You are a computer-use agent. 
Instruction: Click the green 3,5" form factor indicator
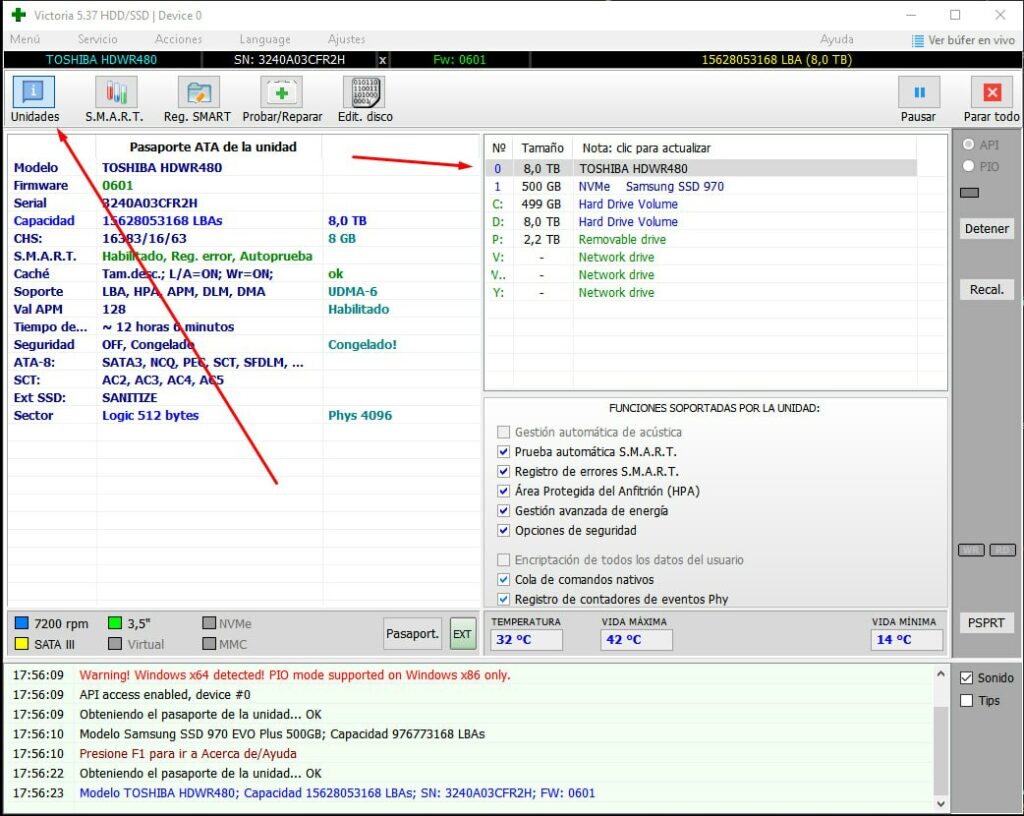pos(115,623)
